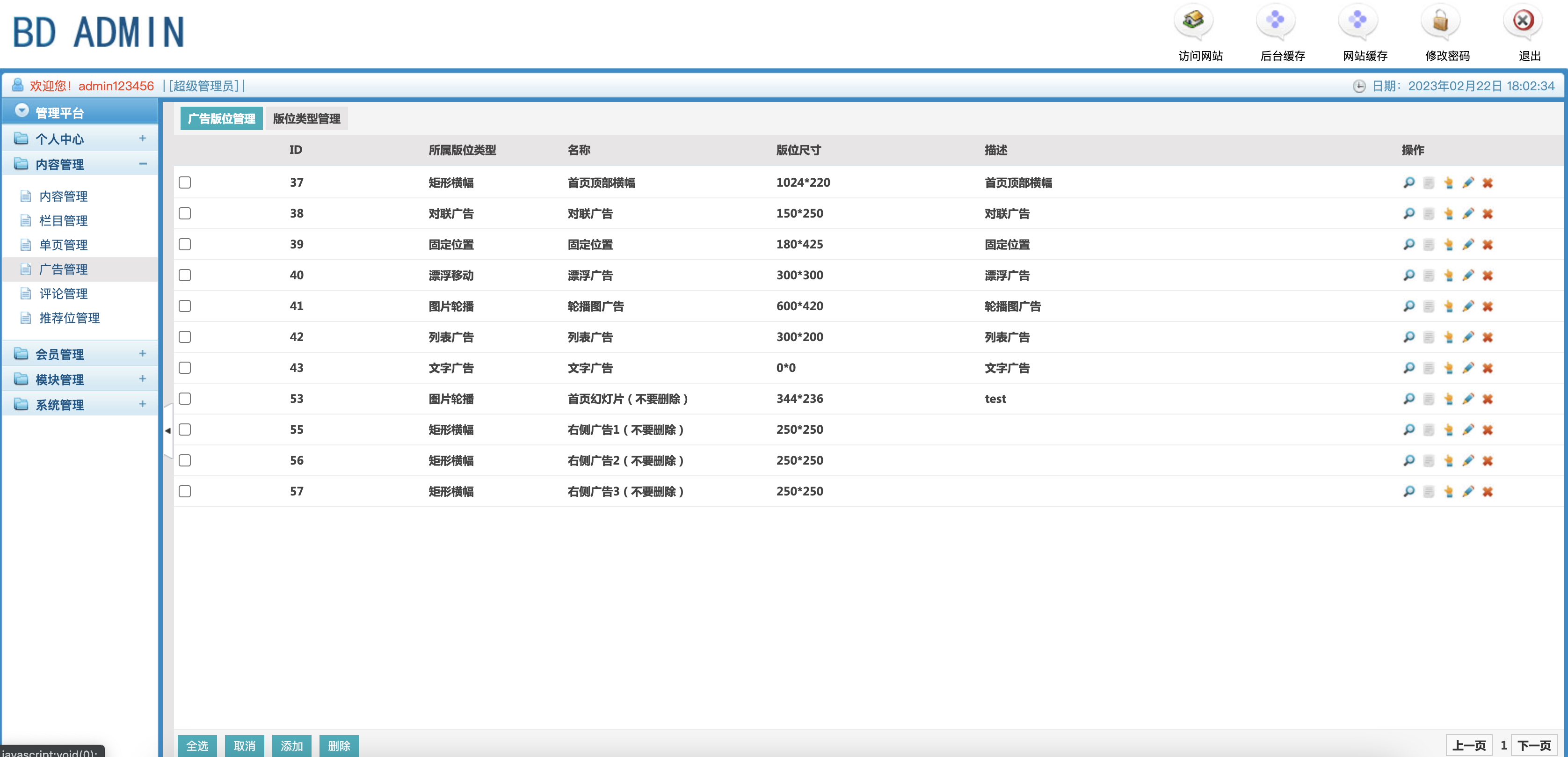Image resolution: width=1568 pixels, height=757 pixels.
Task: Click hand pointer icon in row 42
Action: pyautogui.click(x=1448, y=337)
